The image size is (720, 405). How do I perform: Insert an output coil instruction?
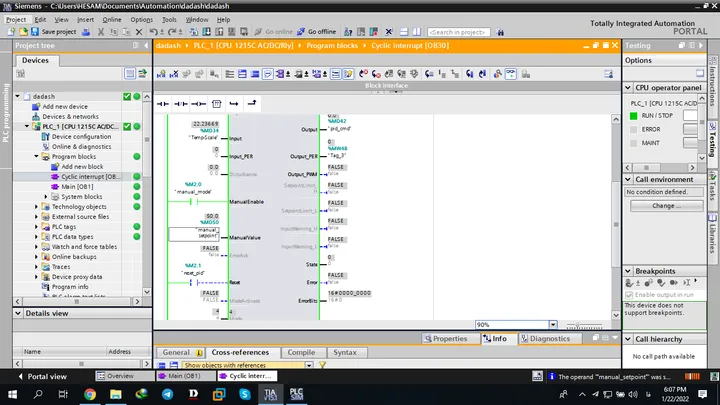pyautogui.click(x=198, y=104)
